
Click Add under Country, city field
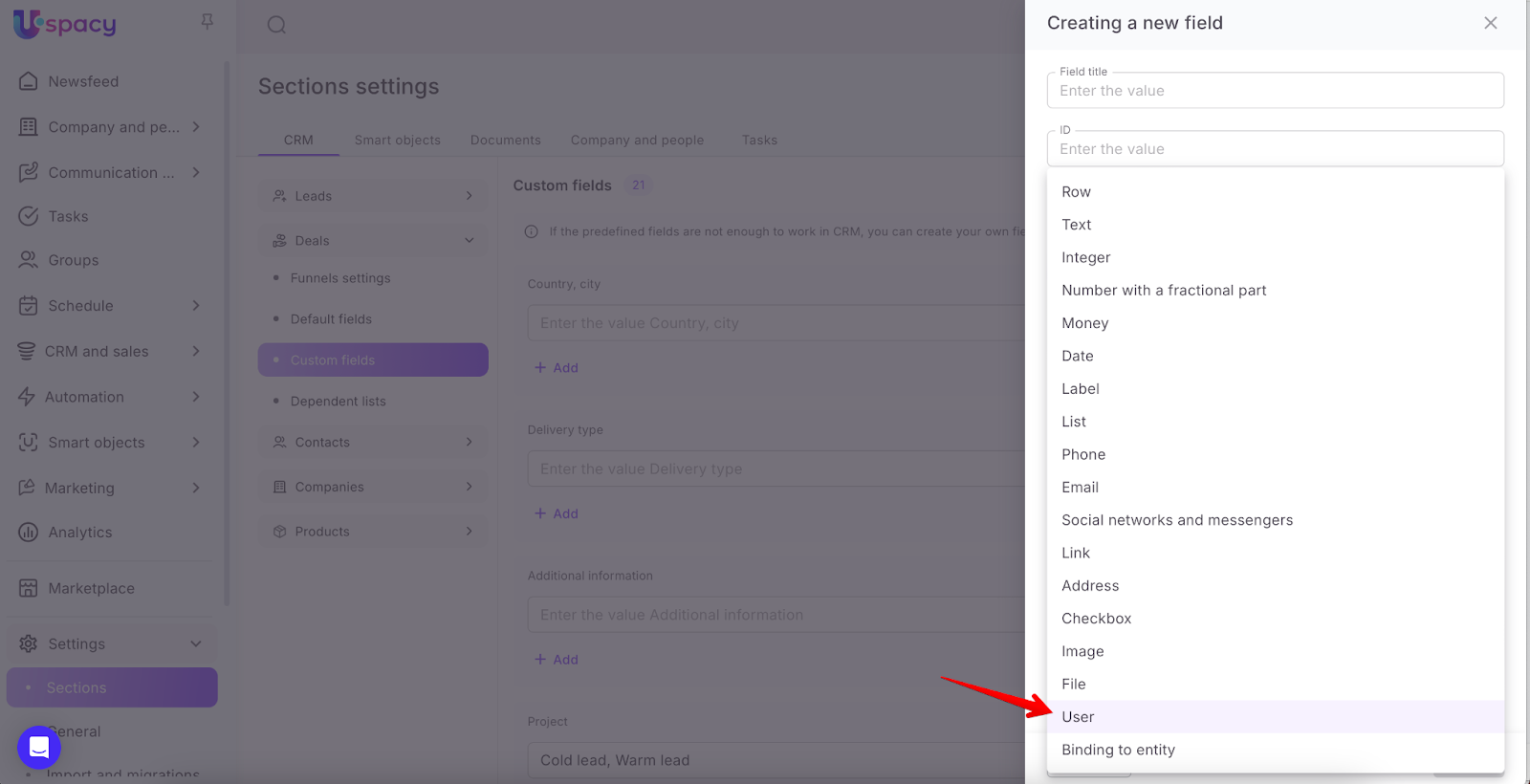pyautogui.click(x=557, y=368)
